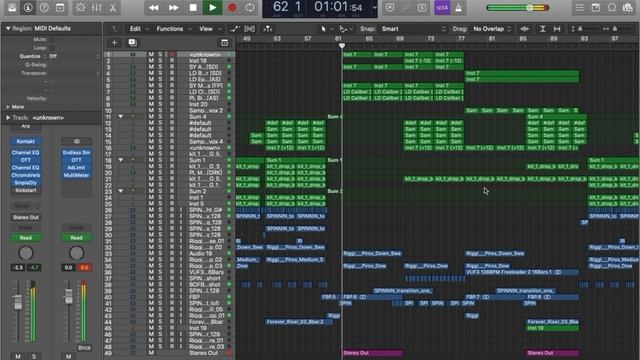Open the Editors with scissors icon
Viewport: 640px width, 360px height.
tap(113, 8)
